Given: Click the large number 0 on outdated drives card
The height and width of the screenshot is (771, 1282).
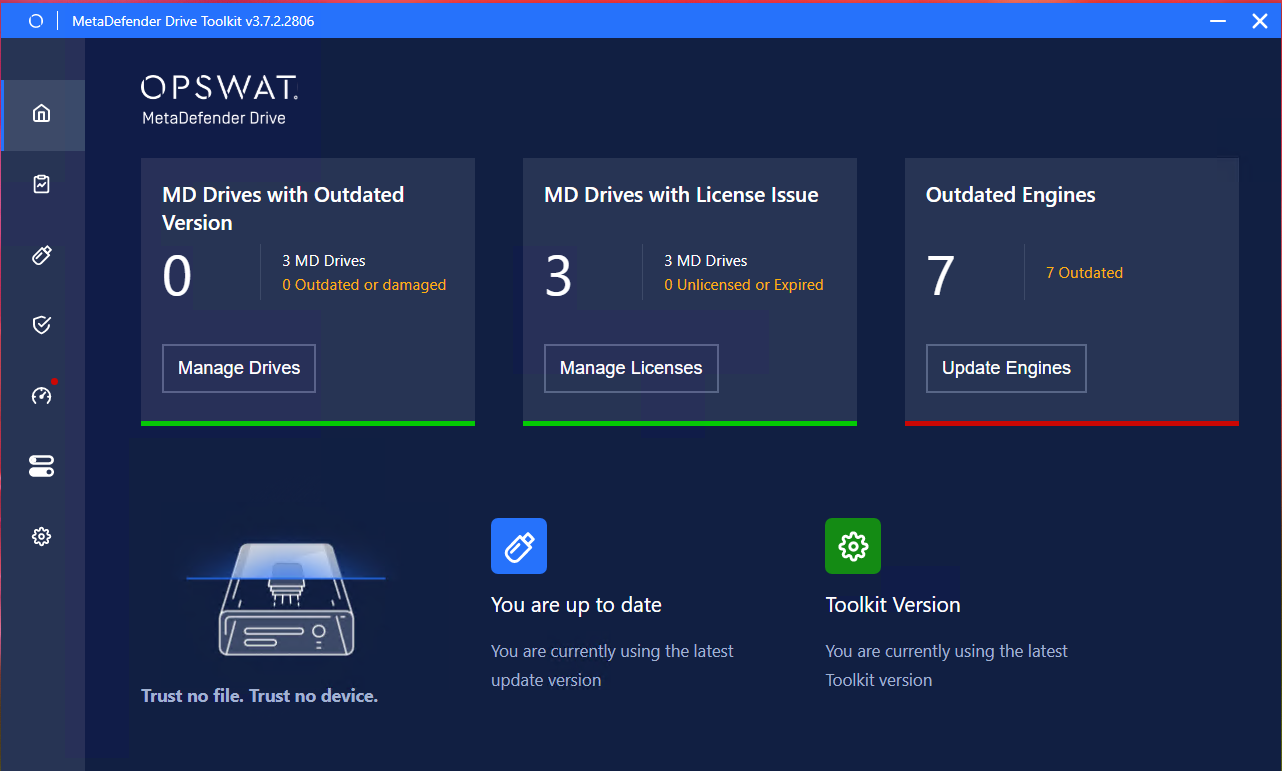Looking at the screenshot, I should pyautogui.click(x=177, y=277).
